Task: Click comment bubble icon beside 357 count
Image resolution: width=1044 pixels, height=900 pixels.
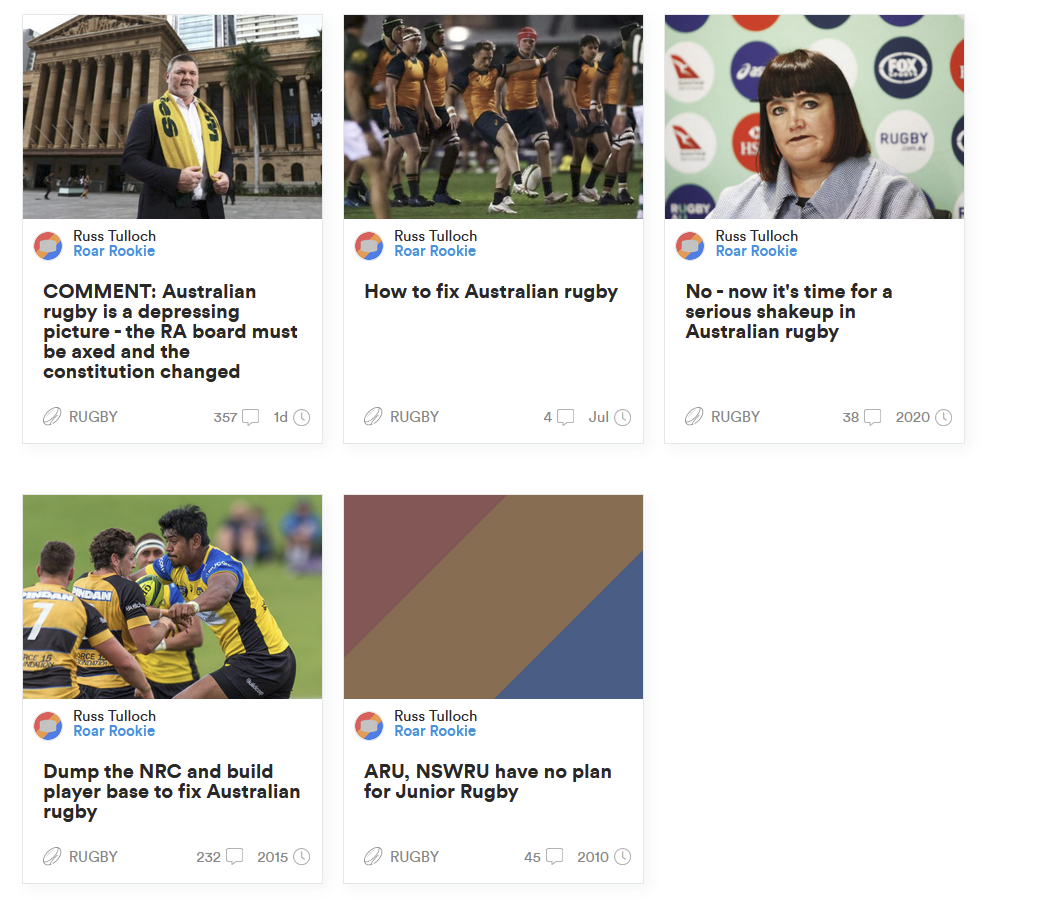Action: click(250, 417)
